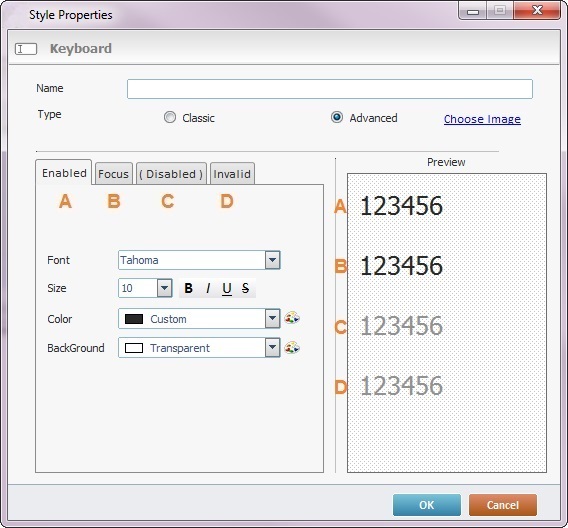
Task: Click the Keyboard style icon in header
Action: tap(26, 49)
